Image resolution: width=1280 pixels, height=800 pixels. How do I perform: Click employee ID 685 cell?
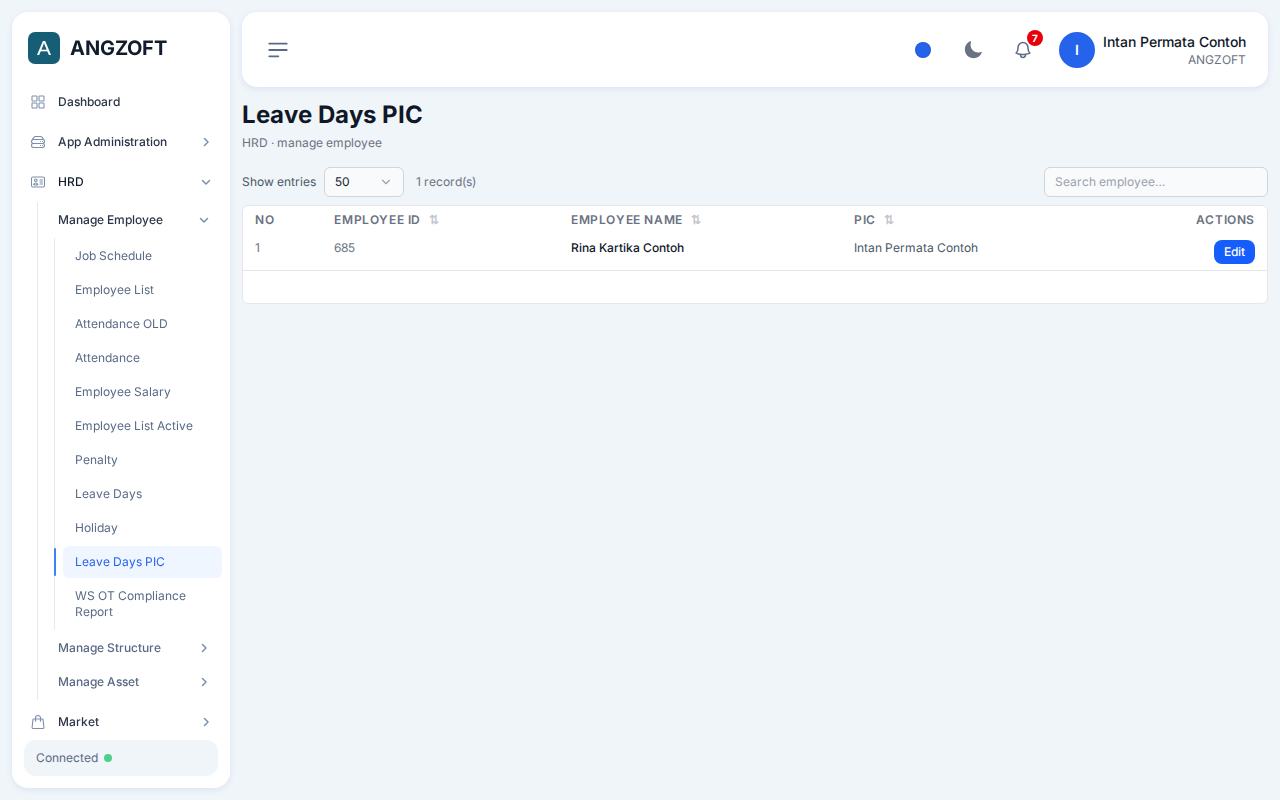click(344, 248)
